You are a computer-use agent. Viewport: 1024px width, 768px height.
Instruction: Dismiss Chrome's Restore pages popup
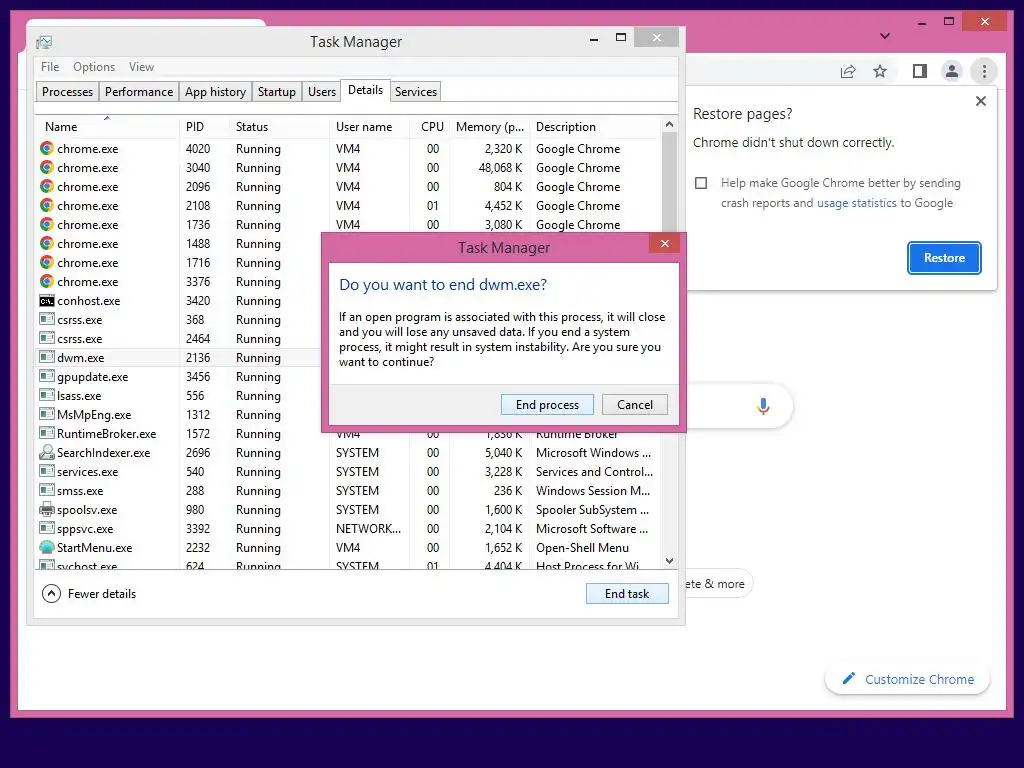point(980,101)
